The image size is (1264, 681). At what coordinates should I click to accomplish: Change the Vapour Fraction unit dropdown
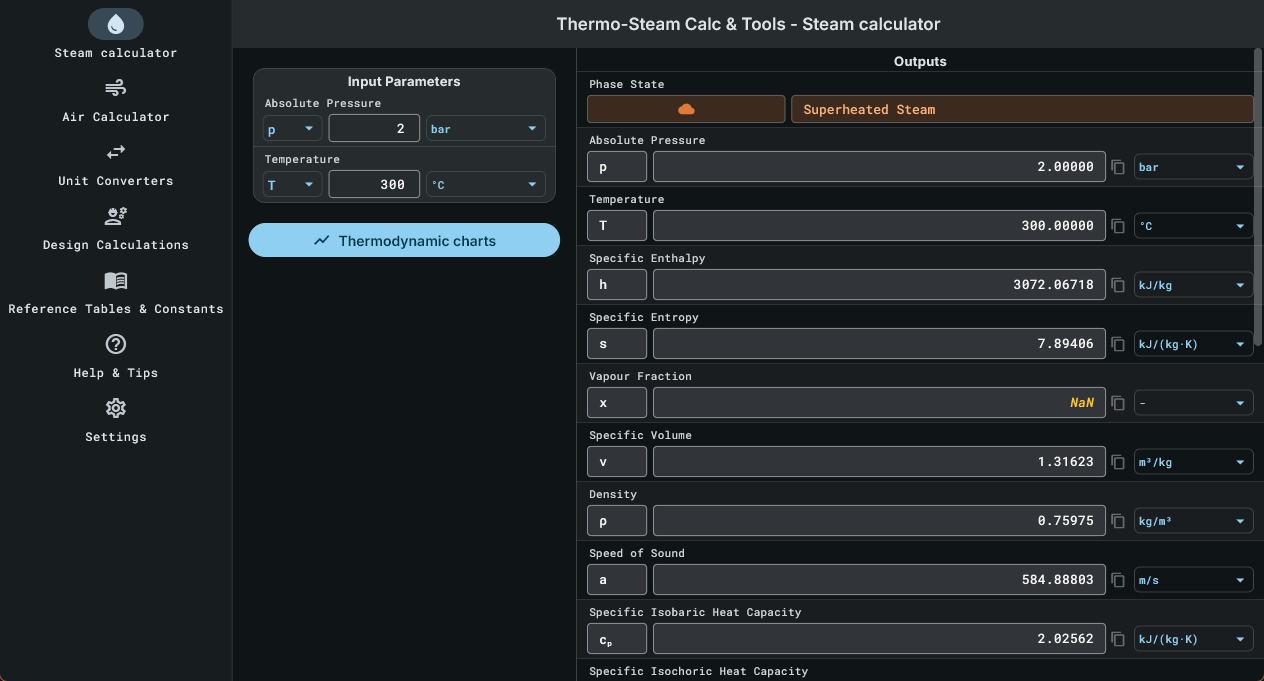pos(1193,403)
